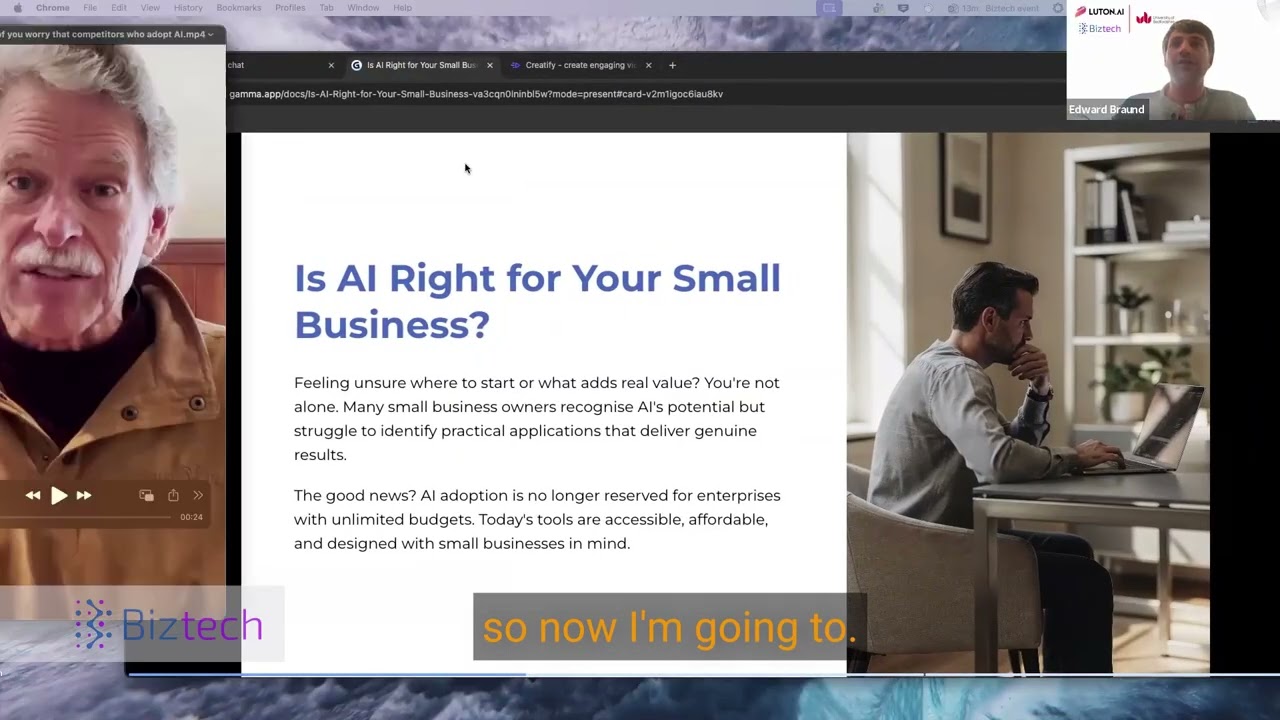The height and width of the screenshot is (720, 1280).
Task: Play the QuickTime video
Action: pos(59,495)
